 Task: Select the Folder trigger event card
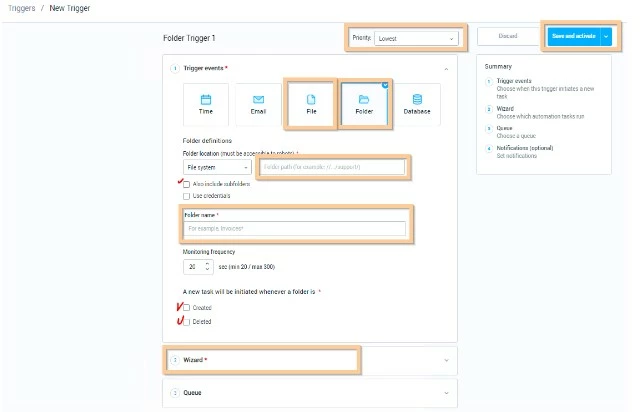click(364, 105)
